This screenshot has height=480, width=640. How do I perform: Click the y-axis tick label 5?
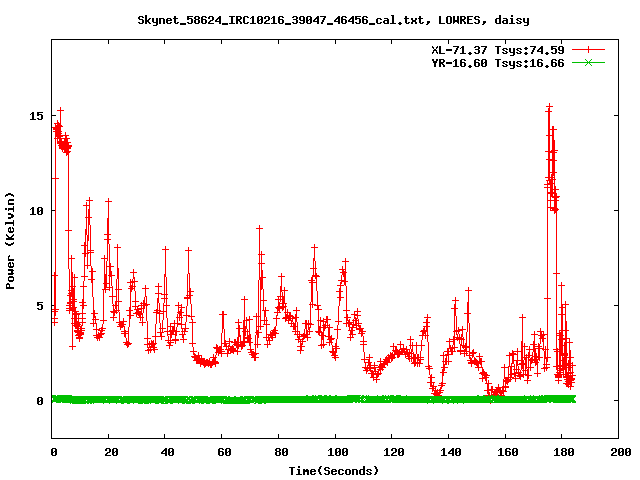click(40, 306)
